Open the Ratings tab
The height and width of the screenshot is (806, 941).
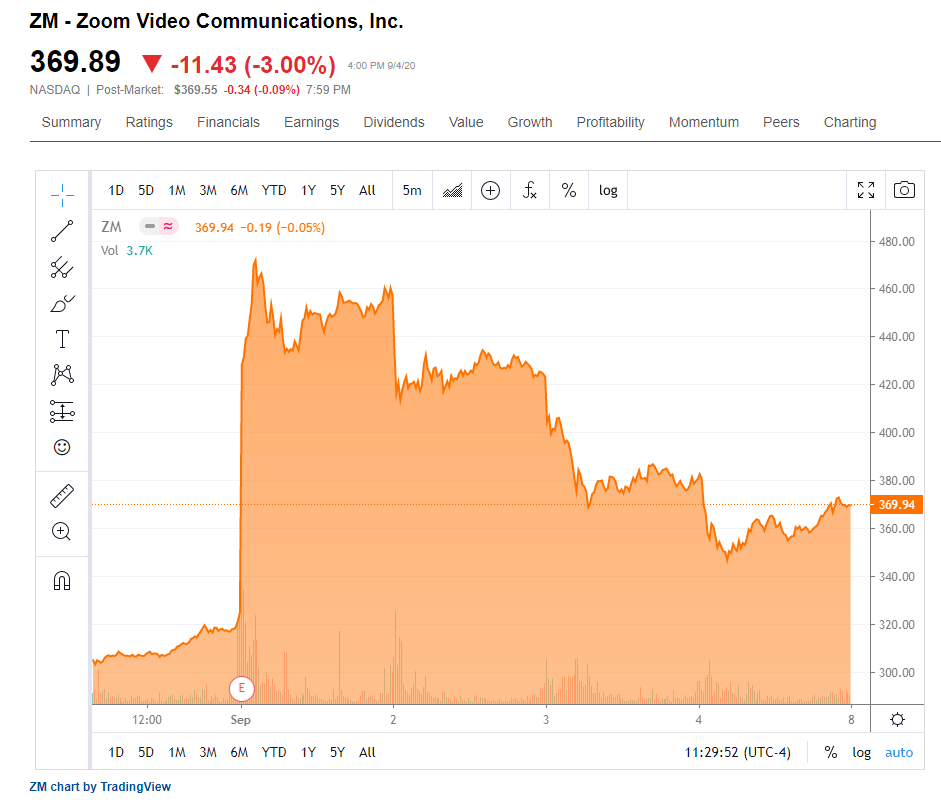[x=149, y=122]
